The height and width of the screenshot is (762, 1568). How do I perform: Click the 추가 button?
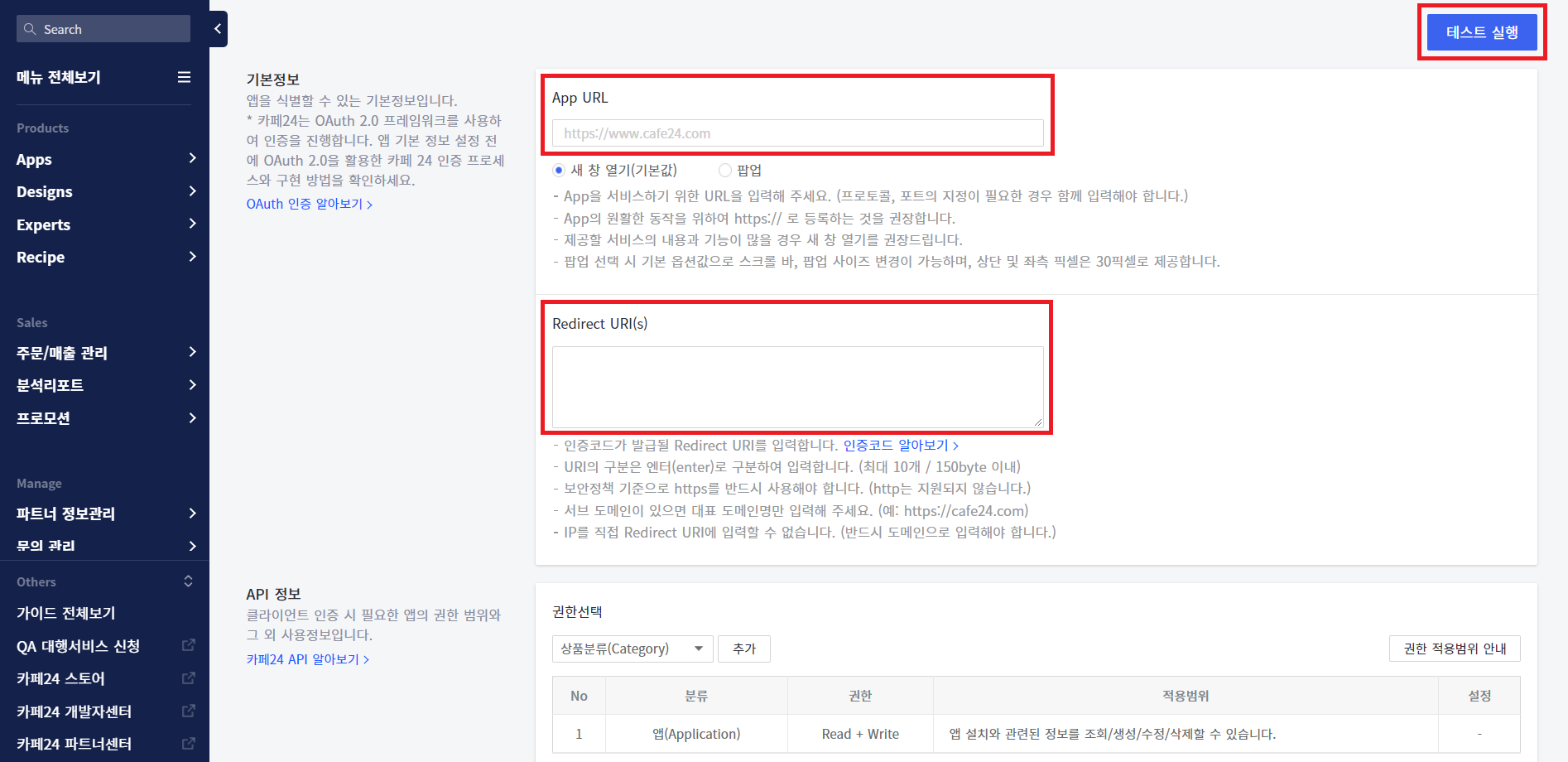click(744, 649)
